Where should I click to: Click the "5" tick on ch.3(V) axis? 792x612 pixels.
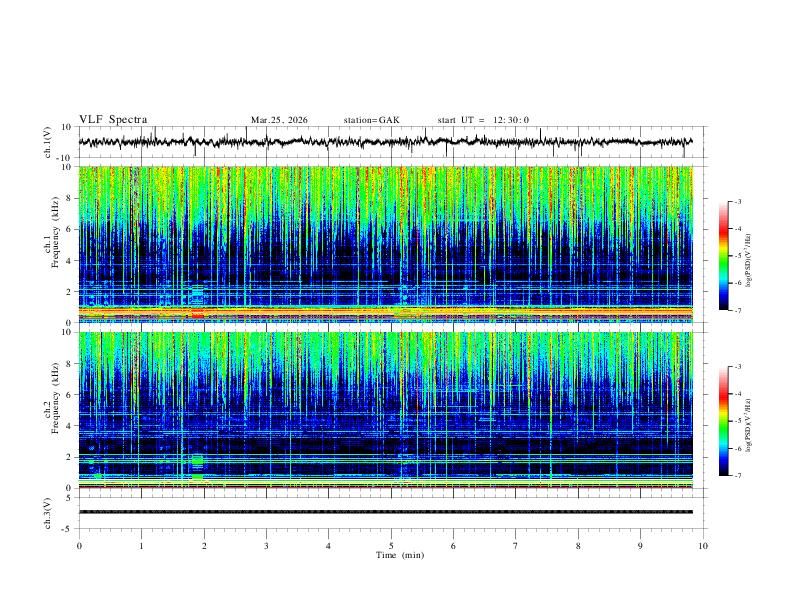pyautogui.click(x=69, y=498)
